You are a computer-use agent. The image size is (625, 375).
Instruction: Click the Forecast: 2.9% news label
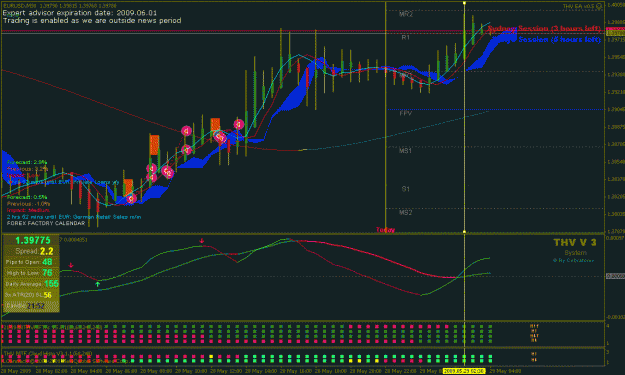tap(27, 162)
